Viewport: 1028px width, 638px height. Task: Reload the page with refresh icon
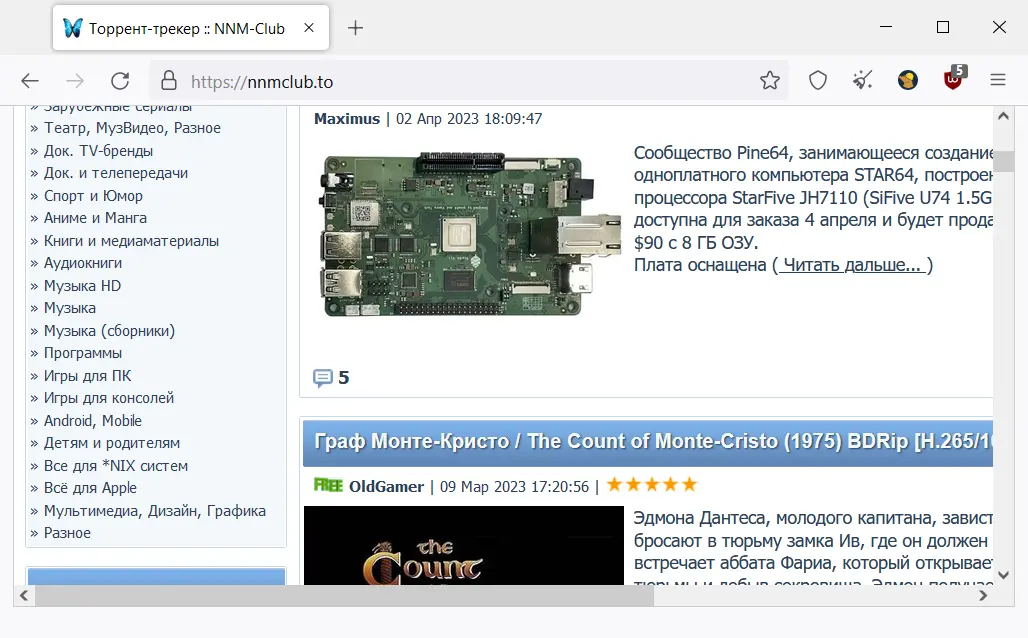tap(120, 81)
